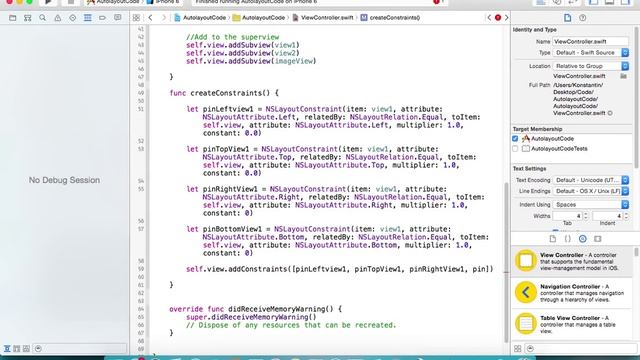Open the Text Encoding dropdown

[591, 180]
